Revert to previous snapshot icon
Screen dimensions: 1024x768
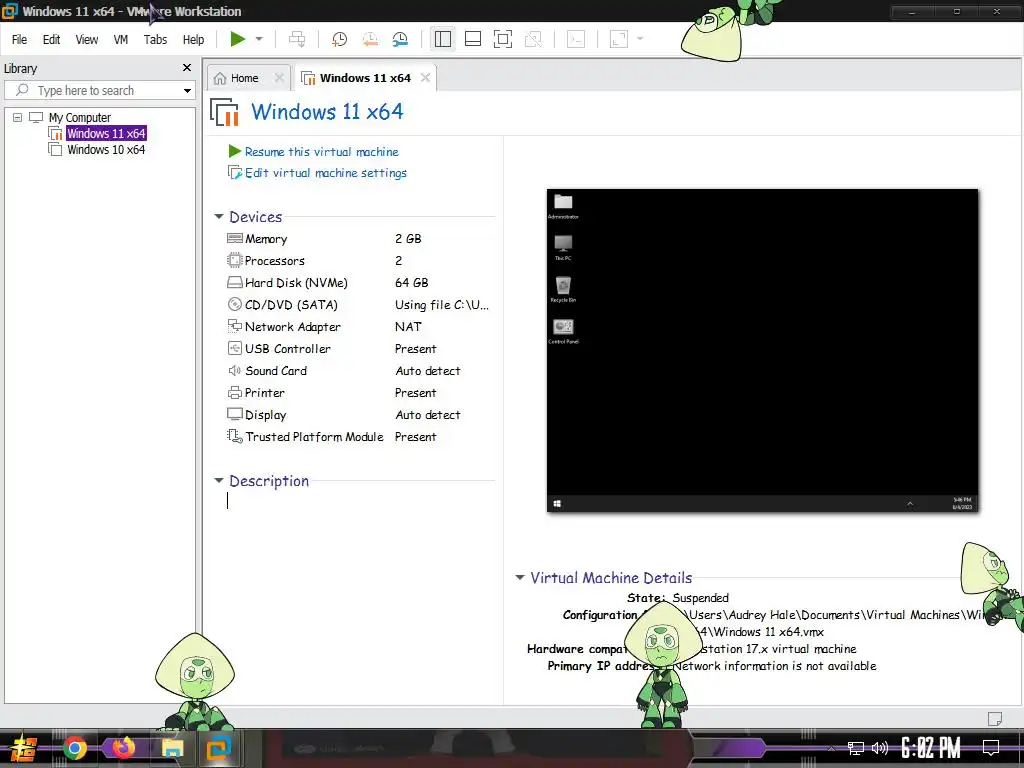tap(370, 39)
